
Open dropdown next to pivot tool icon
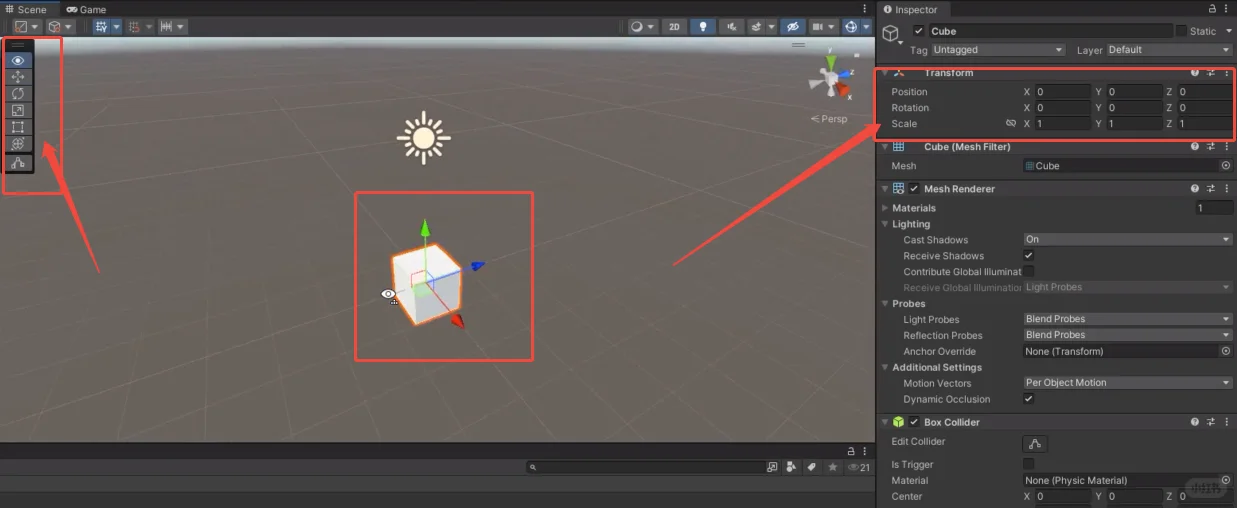click(36, 27)
